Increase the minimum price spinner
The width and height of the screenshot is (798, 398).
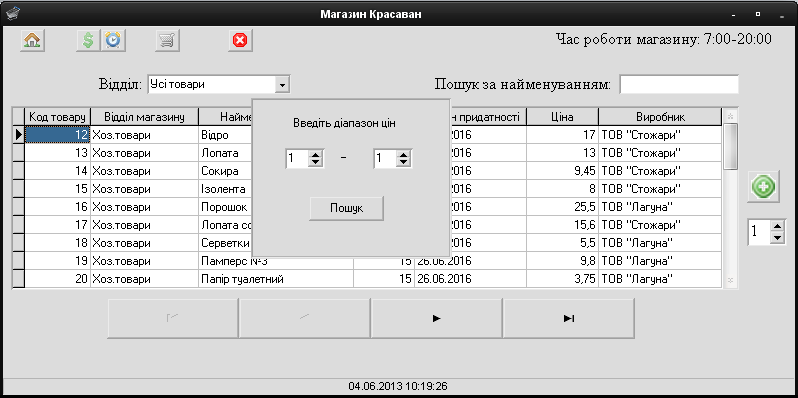tap(316, 155)
